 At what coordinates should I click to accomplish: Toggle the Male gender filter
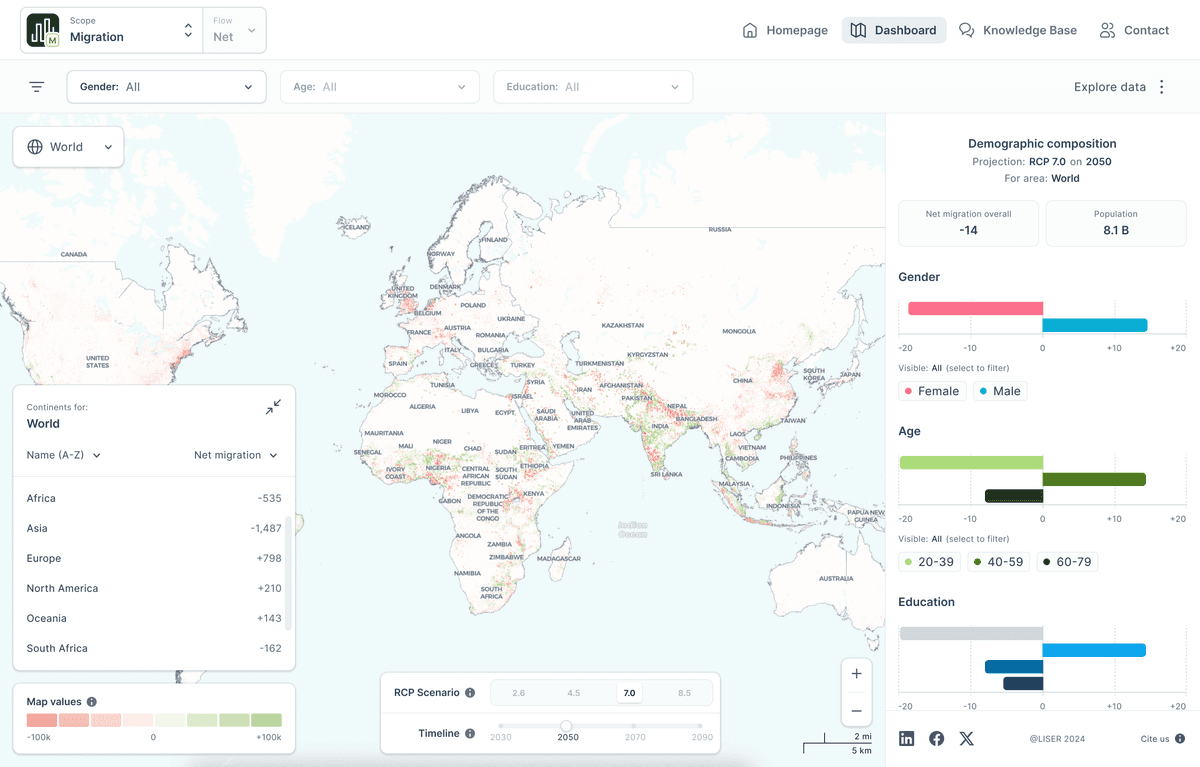coord(1000,391)
